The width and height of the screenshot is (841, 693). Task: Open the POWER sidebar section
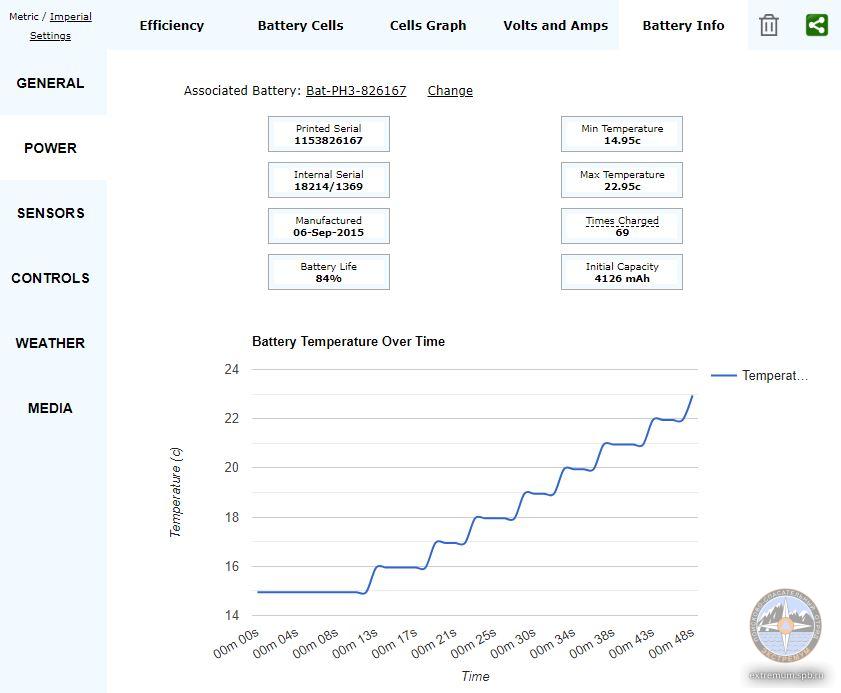coord(50,148)
